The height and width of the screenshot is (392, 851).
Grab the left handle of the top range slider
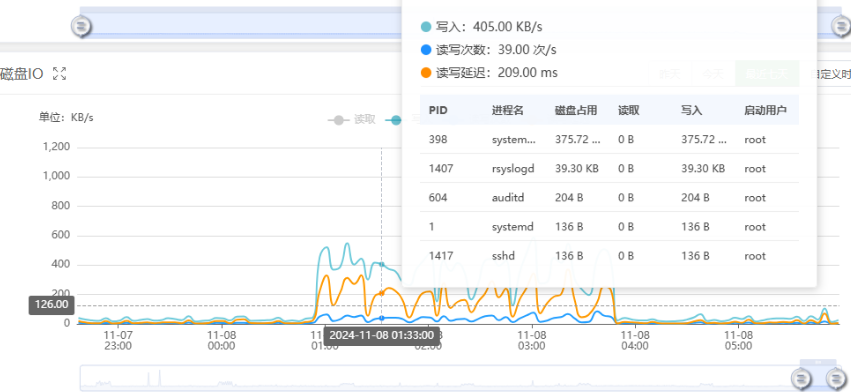click(x=81, y=26)
